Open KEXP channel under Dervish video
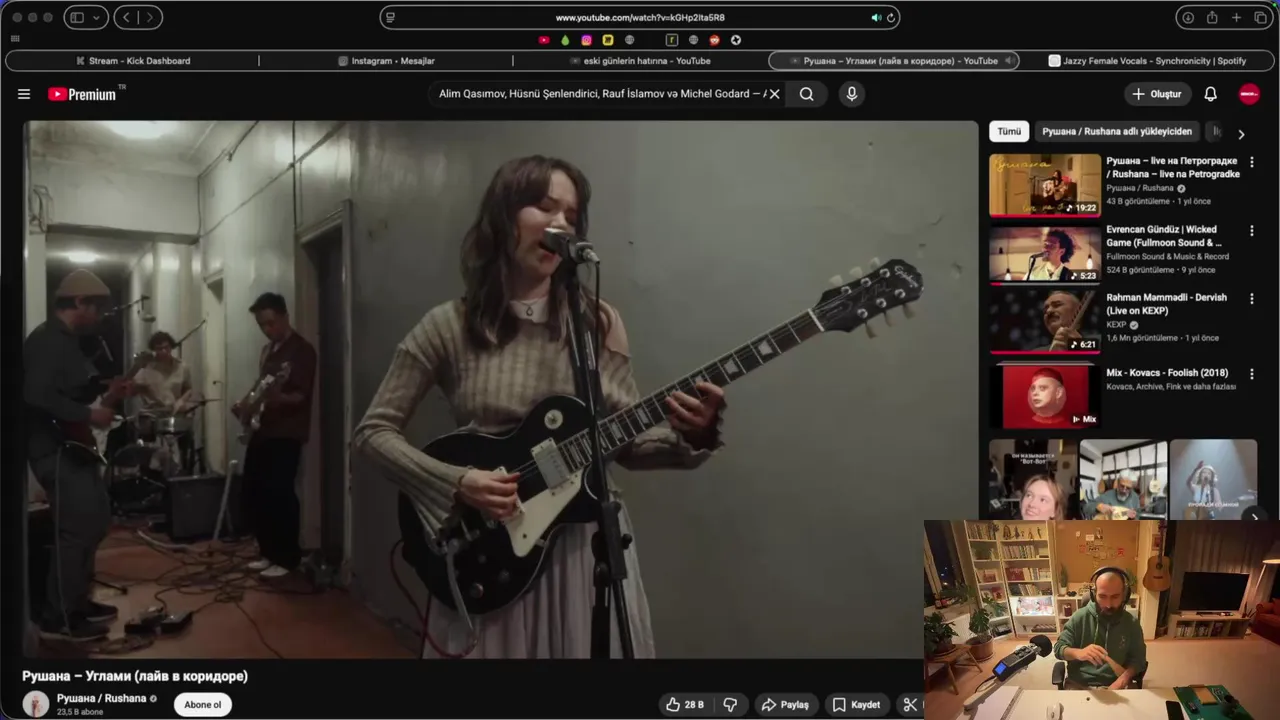Image resolution: width=1280 pixels, height=720 pixels. 1116,325
